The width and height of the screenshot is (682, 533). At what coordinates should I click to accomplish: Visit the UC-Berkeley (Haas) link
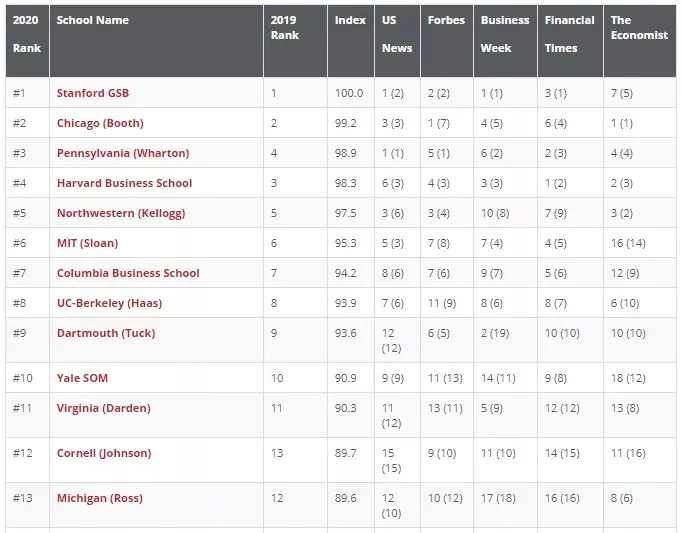tap(109, 303)
